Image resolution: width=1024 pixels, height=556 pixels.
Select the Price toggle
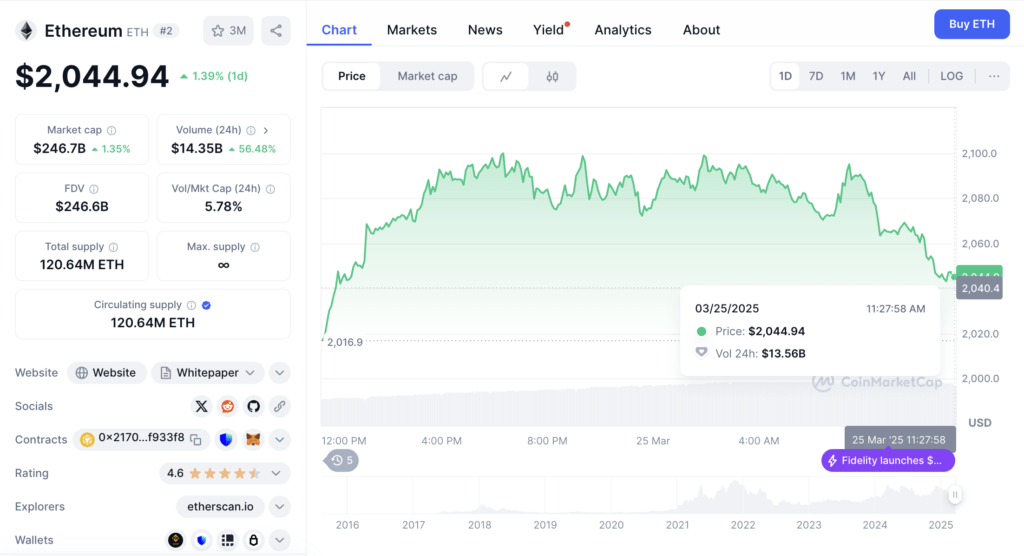[351, 76]
